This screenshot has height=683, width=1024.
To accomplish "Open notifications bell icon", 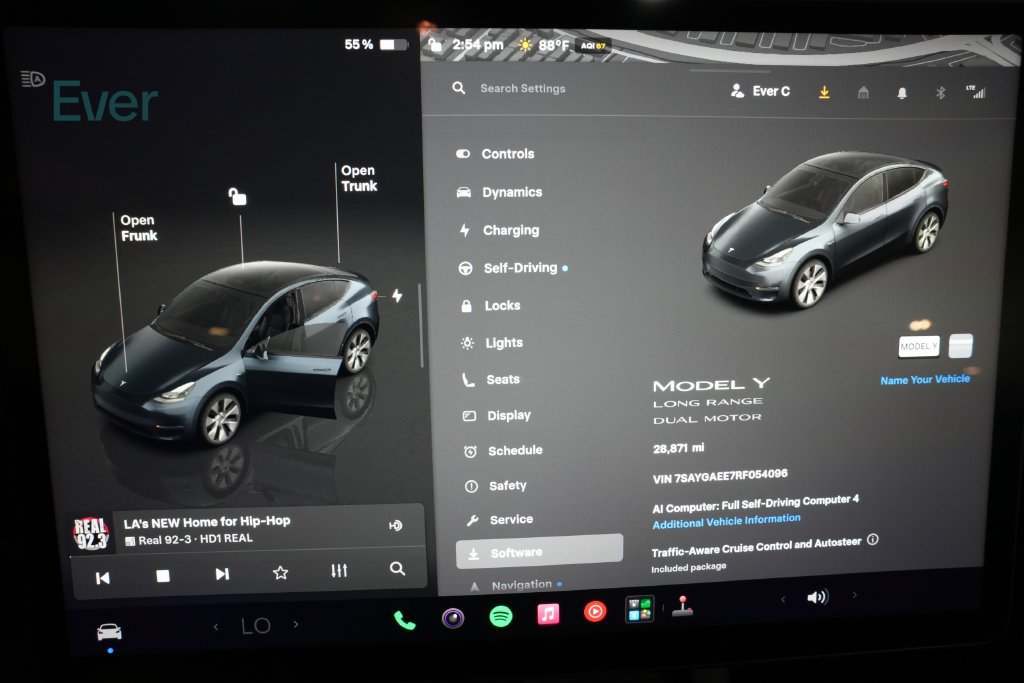I will [902, 93].
